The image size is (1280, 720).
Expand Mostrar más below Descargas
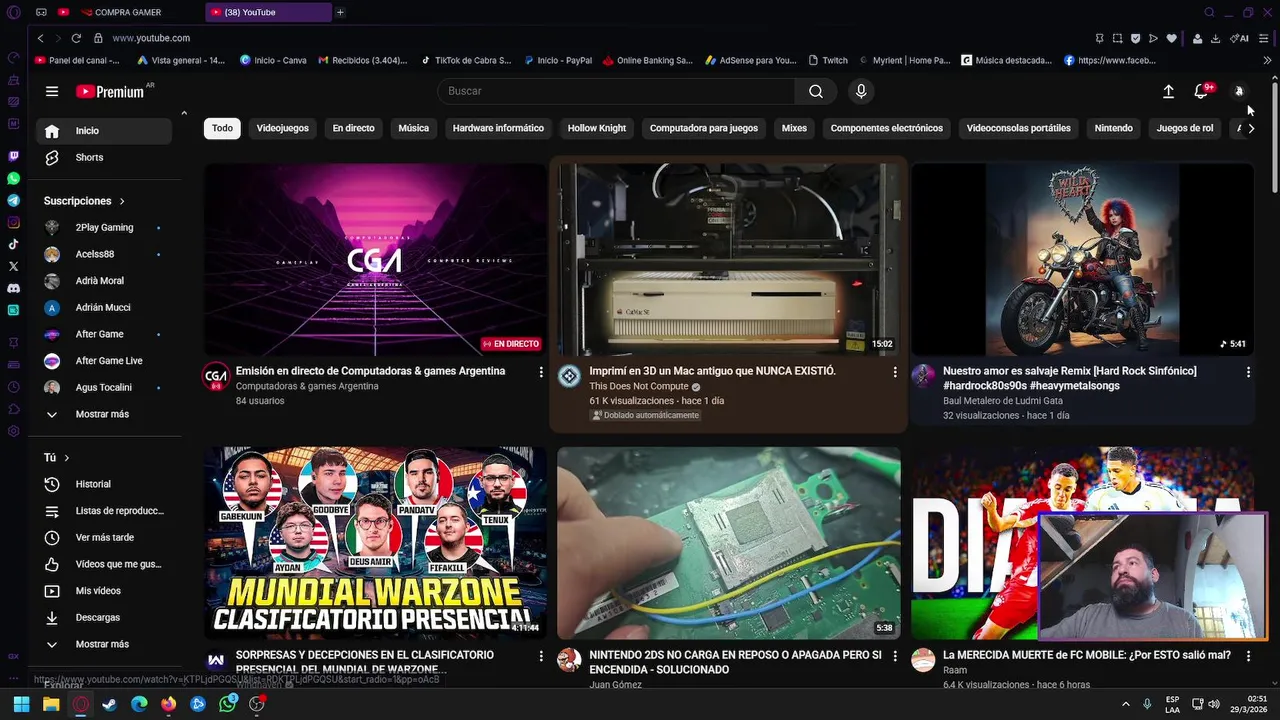pos(100,644)
